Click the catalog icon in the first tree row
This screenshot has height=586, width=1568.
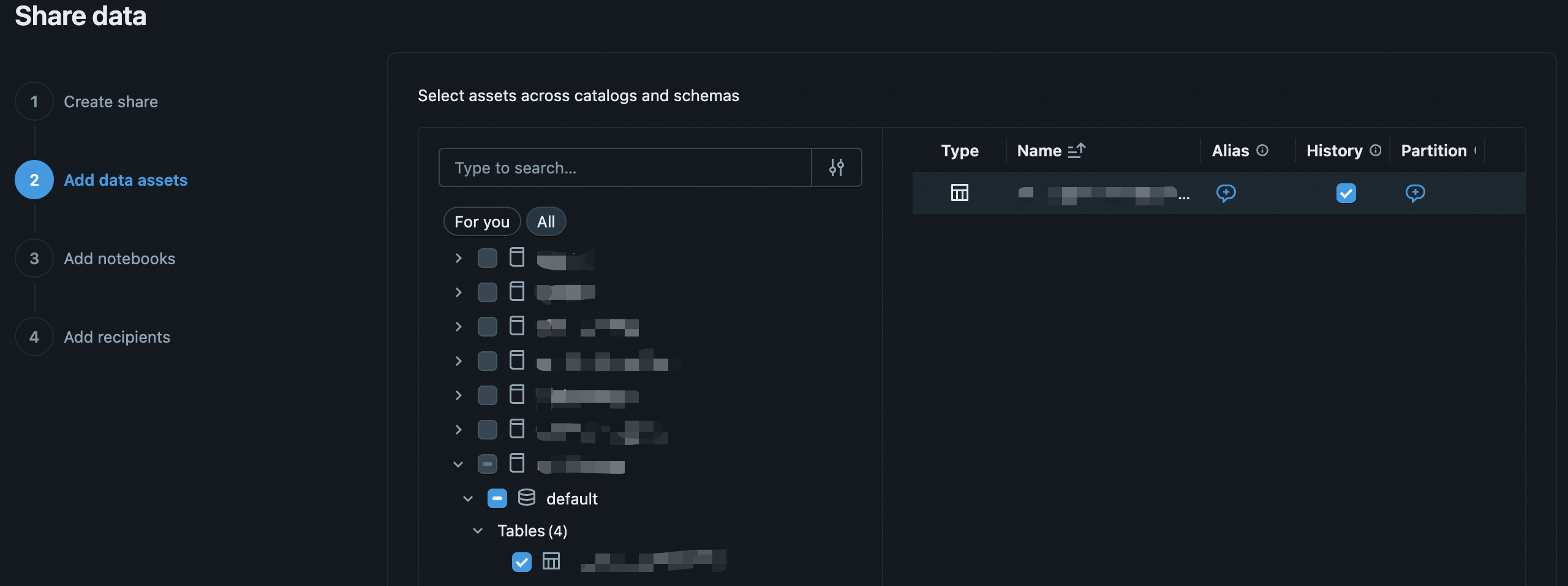[x=517, y=257]
